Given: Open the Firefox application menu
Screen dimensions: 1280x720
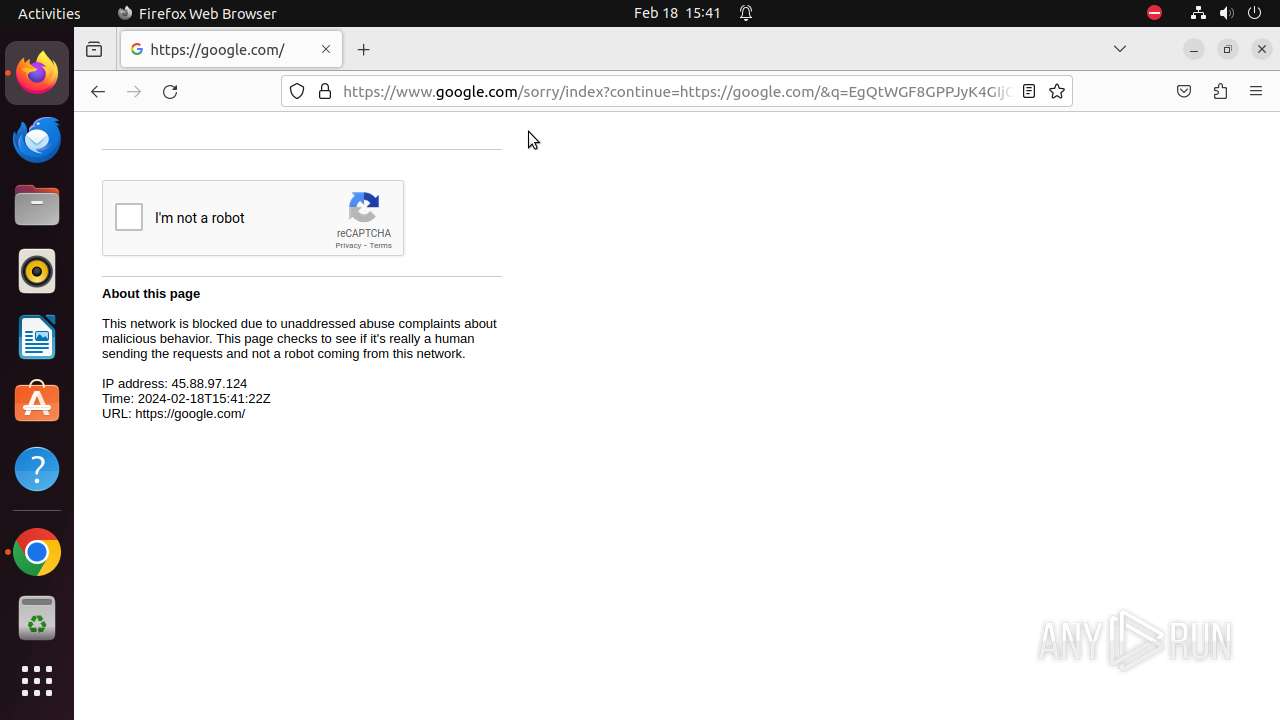Looking at the screenshot, I should click(1256, 91).
